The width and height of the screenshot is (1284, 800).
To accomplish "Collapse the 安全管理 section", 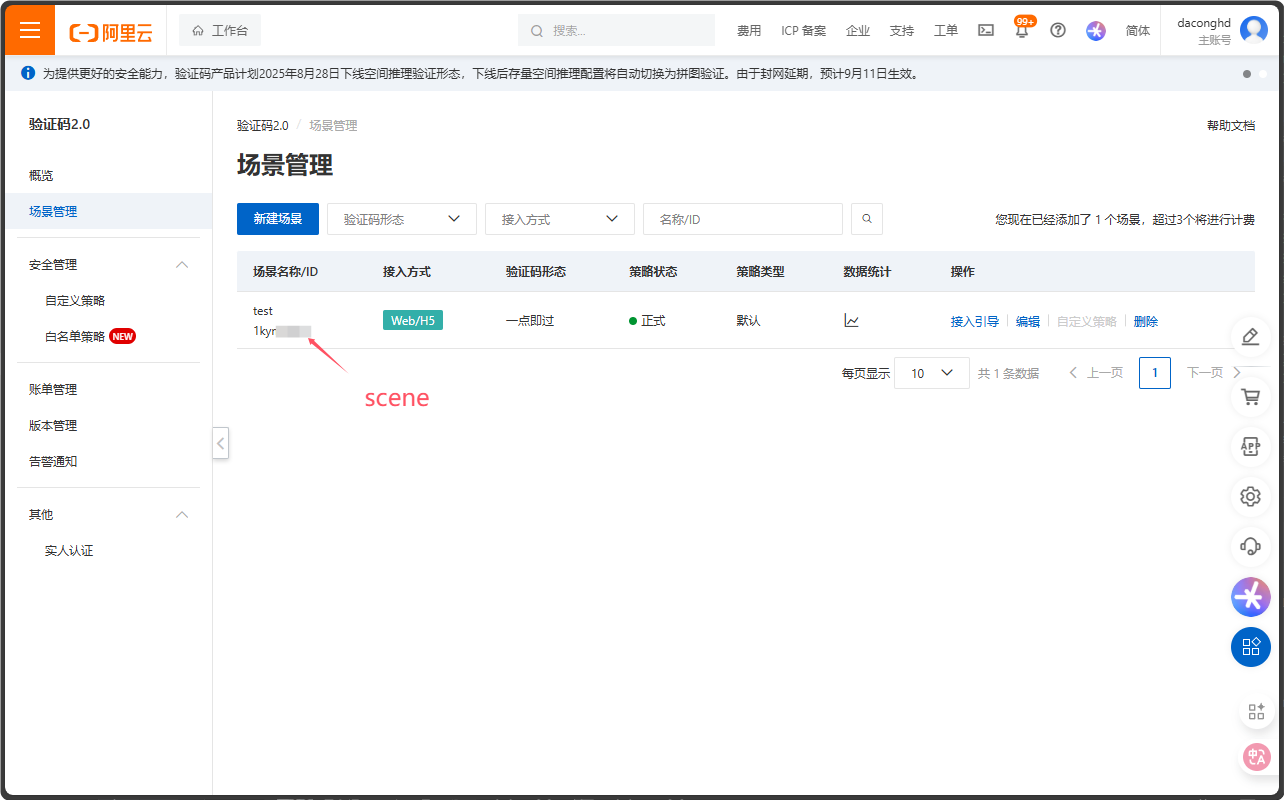I will 182,264.
